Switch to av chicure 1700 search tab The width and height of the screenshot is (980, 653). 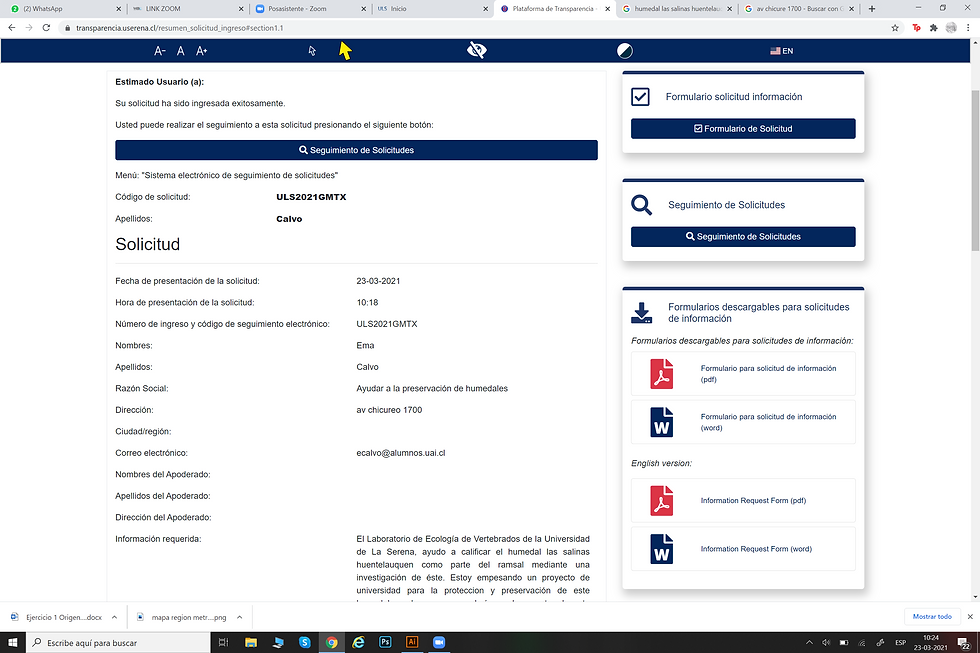coord(798,9)
